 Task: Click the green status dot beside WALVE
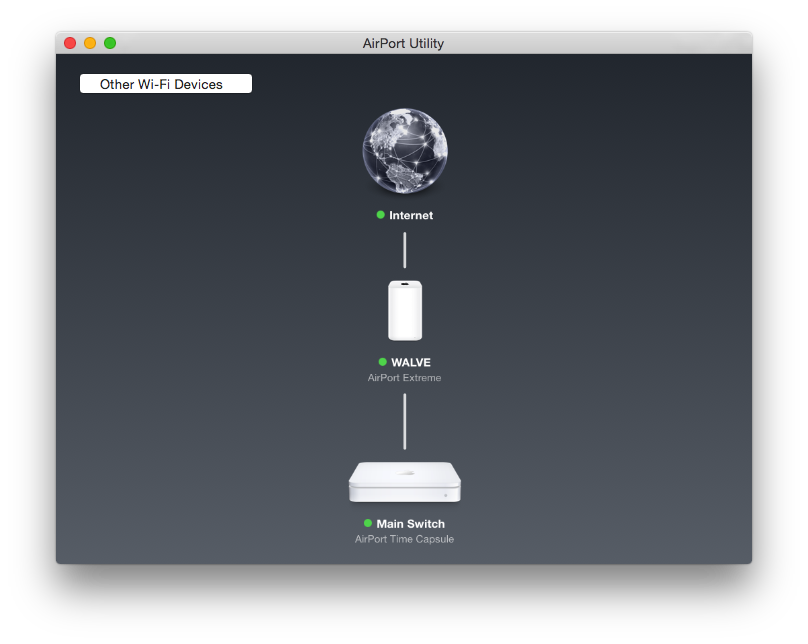pos(383,362)
